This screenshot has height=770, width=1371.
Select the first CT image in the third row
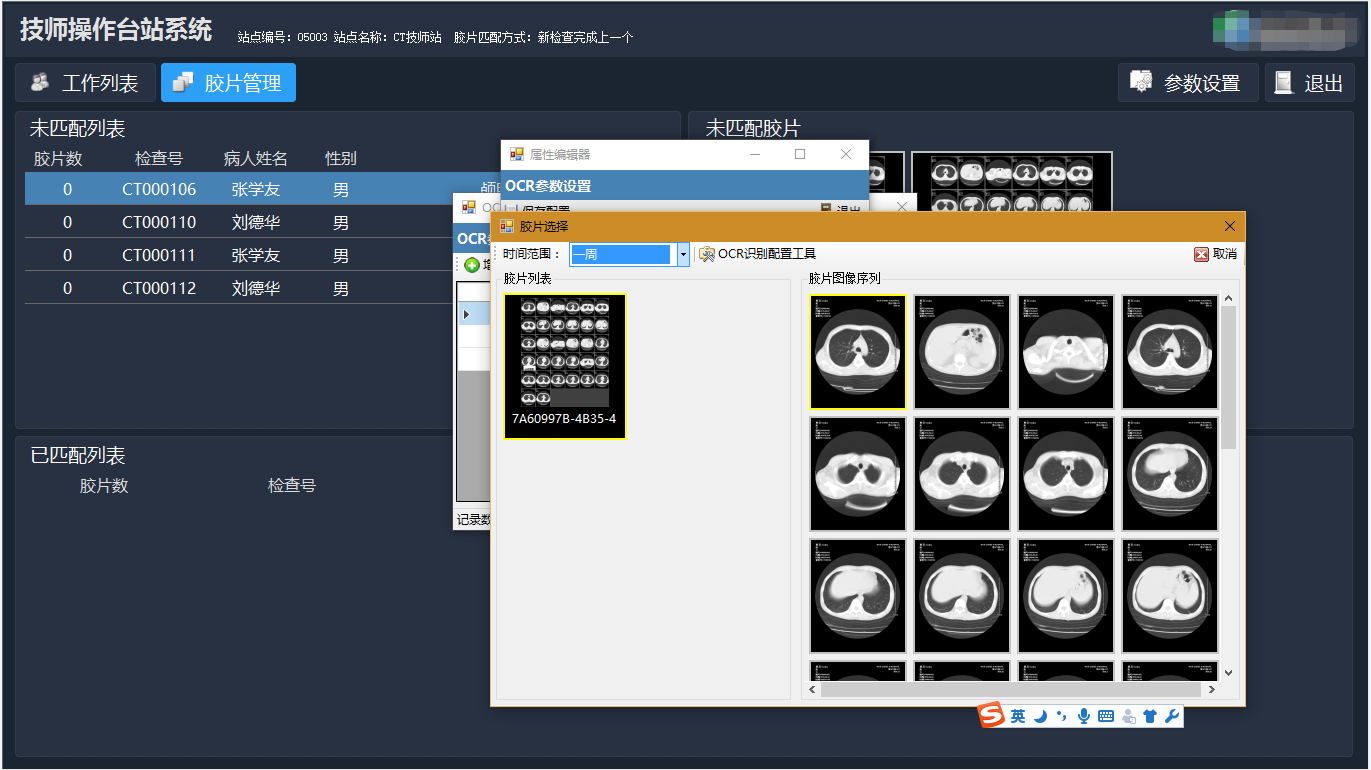[x=858, y=596]
